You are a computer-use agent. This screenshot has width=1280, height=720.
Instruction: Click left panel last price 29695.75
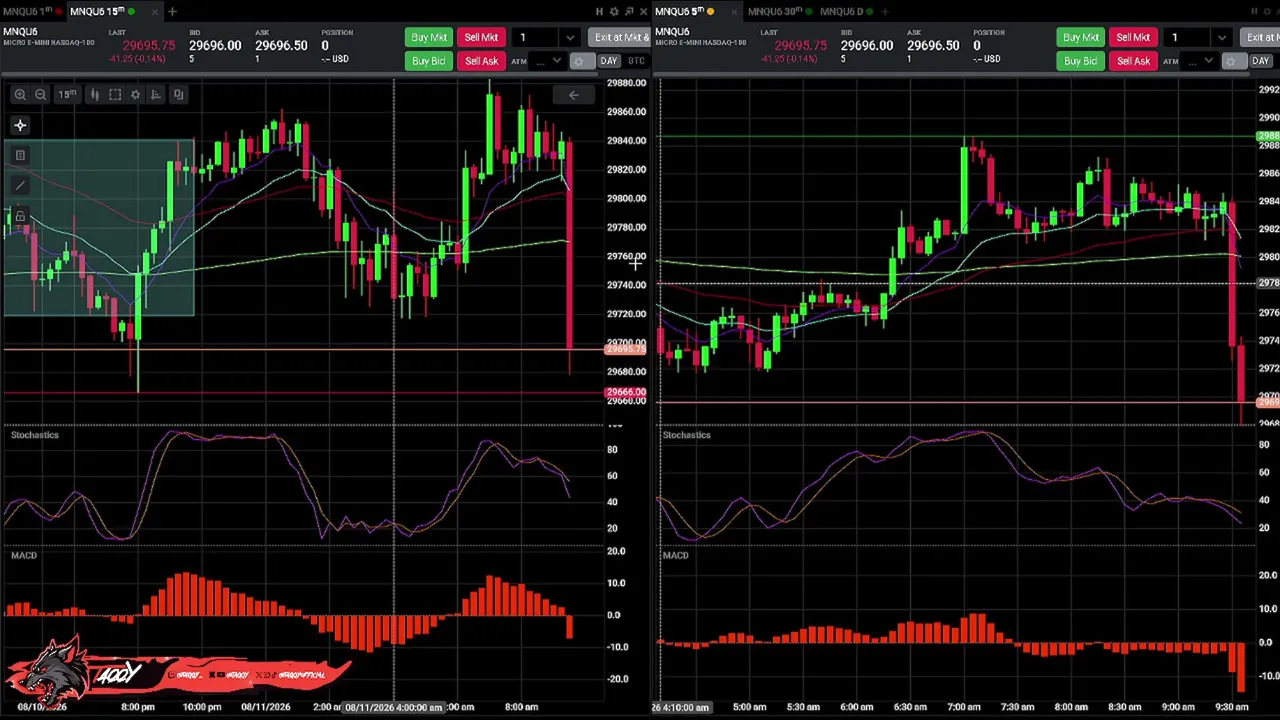point(148,46)
